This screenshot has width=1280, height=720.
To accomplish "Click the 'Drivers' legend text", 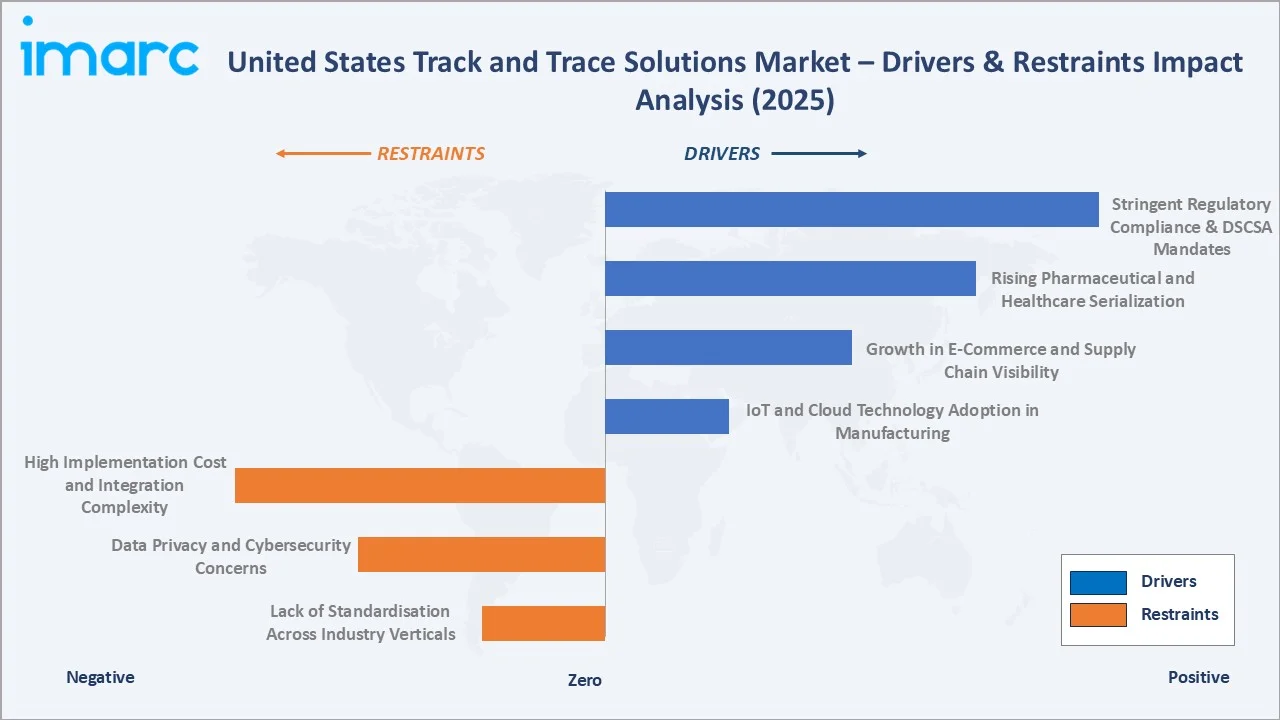I will pos(1168,582).
